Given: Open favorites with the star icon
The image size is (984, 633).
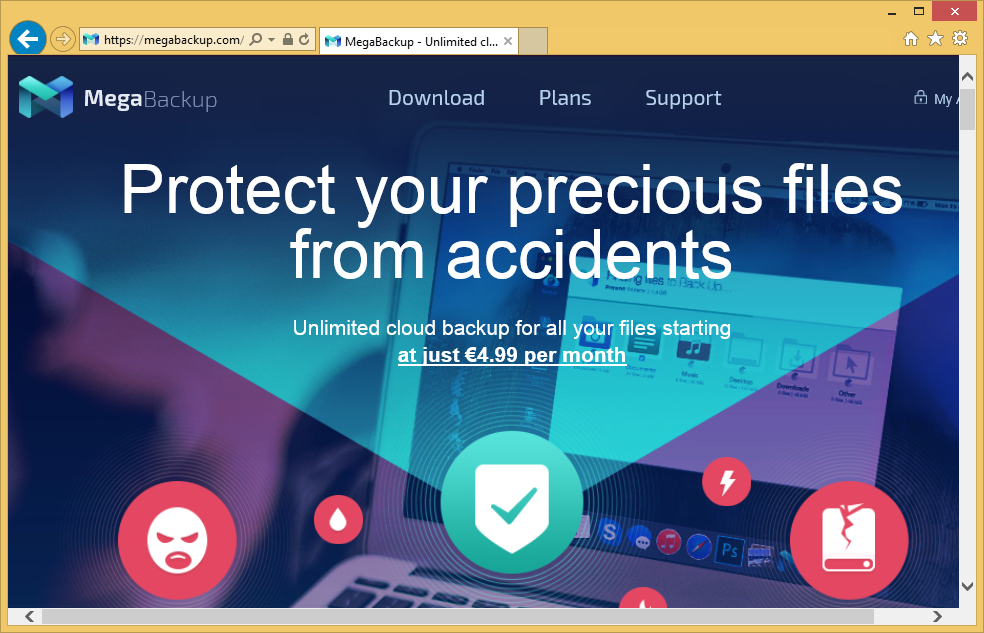Looking at the screenshot, I should (x=935, y=39).
